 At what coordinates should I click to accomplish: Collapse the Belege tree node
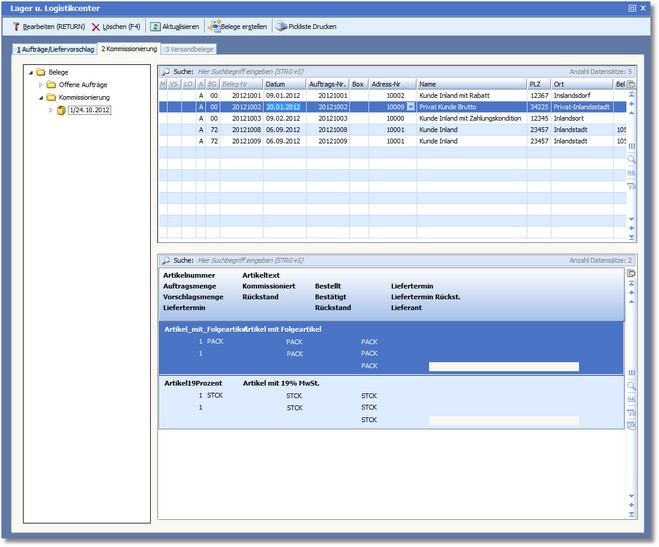[29, 73]
